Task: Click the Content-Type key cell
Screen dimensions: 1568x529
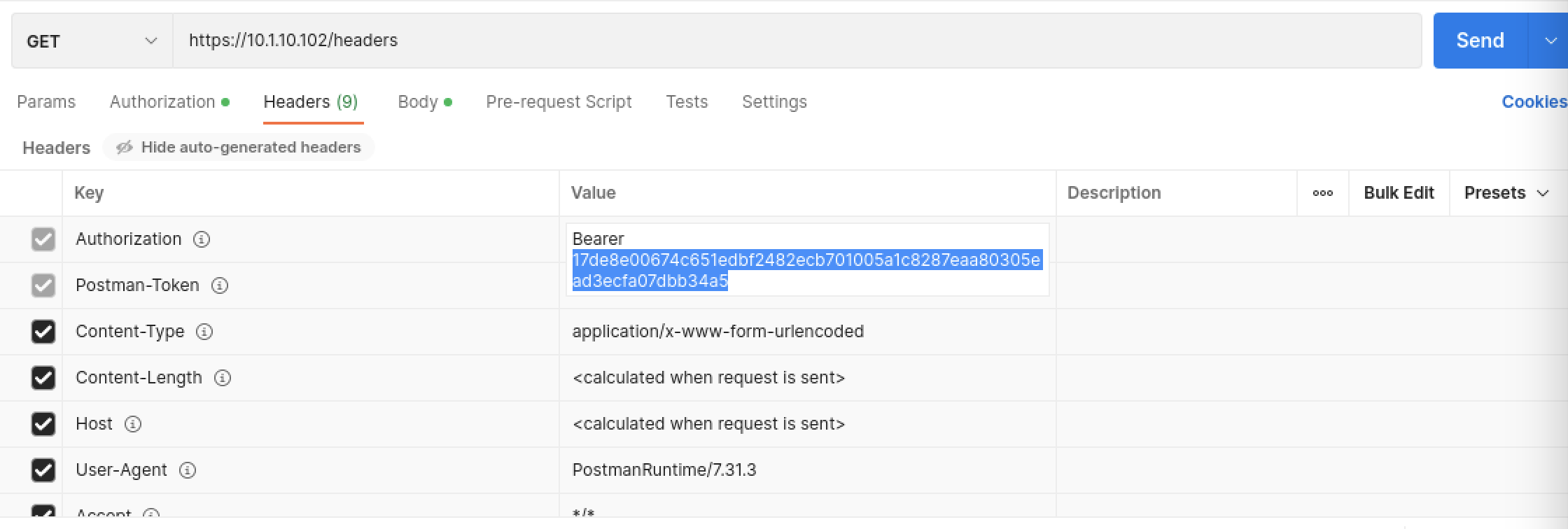Action: pyautogui.click(x=311, y=332)
